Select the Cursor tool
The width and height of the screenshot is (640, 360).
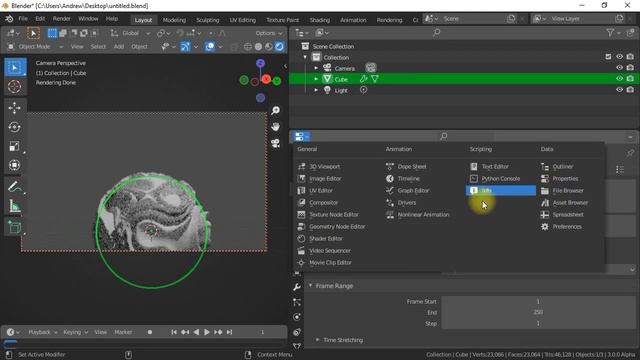click(15, 87)
